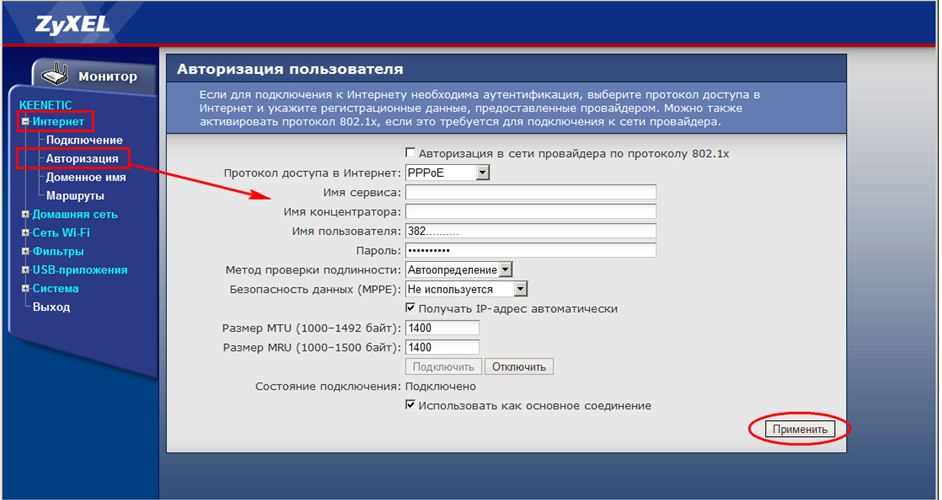Expand the Фильтры menu section
The width and height of the screenshot is (942, 500).
[x=25, y=252]
